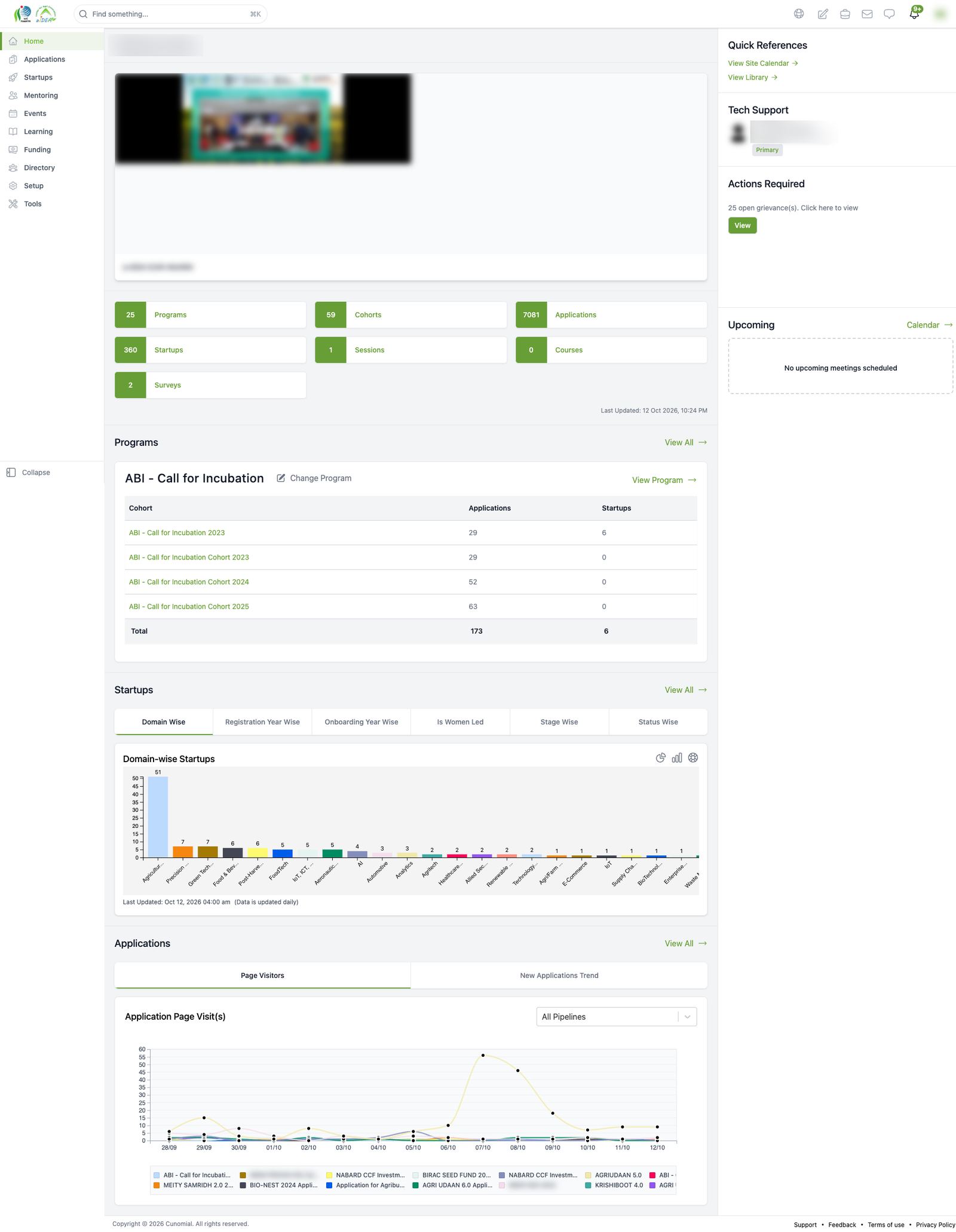Click the globe icon in the top bar
The height and width of the screenshot is (1232, 956).
[x=799, y=14]
